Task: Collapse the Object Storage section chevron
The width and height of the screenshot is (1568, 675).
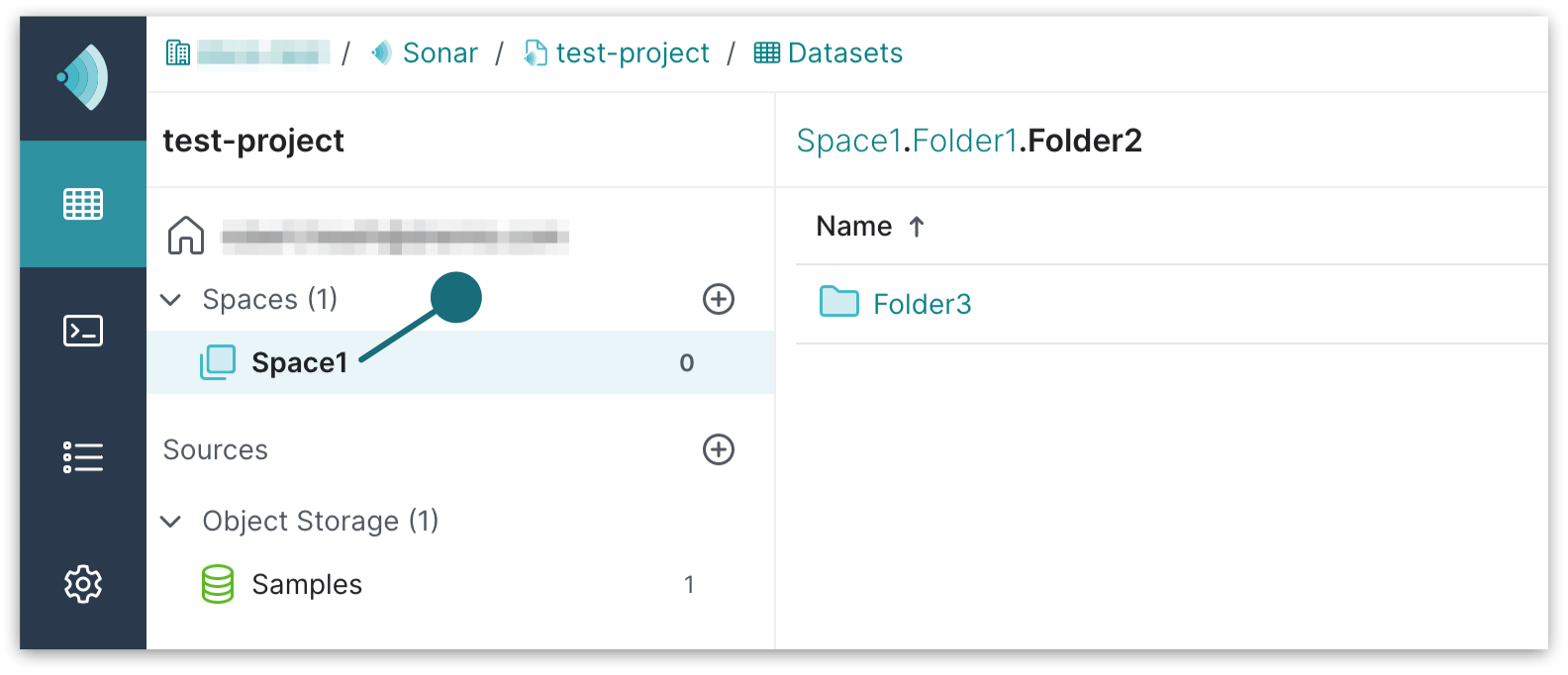Action: click(171, 521)
